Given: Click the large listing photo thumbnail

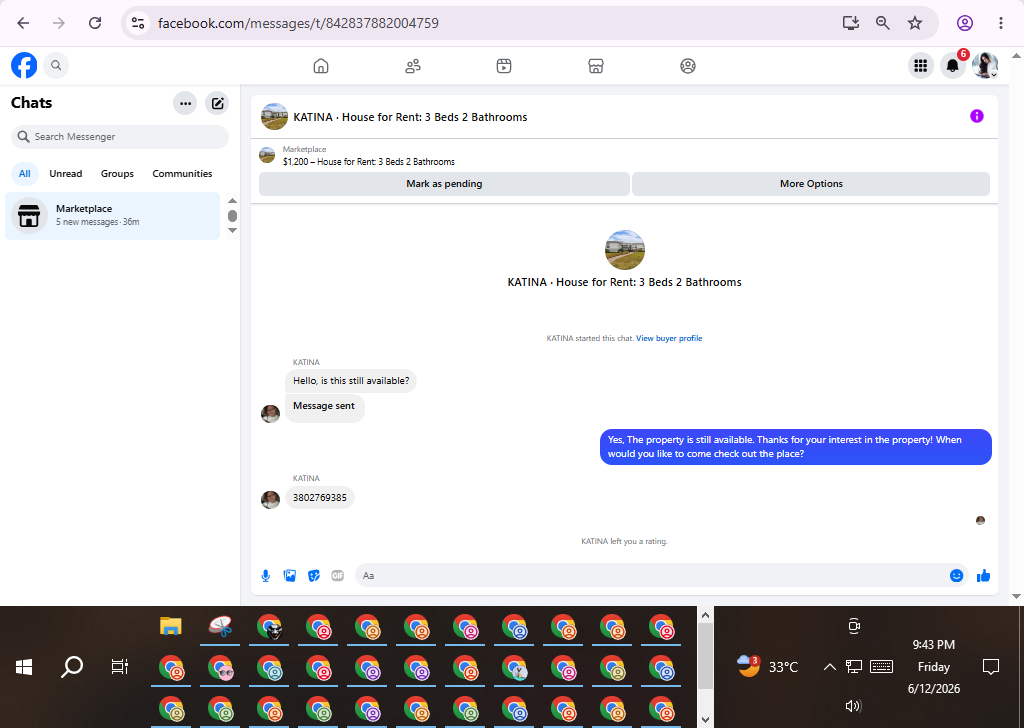Looking at the screenshot, I should pyautogui.click(x=625, y=250).
